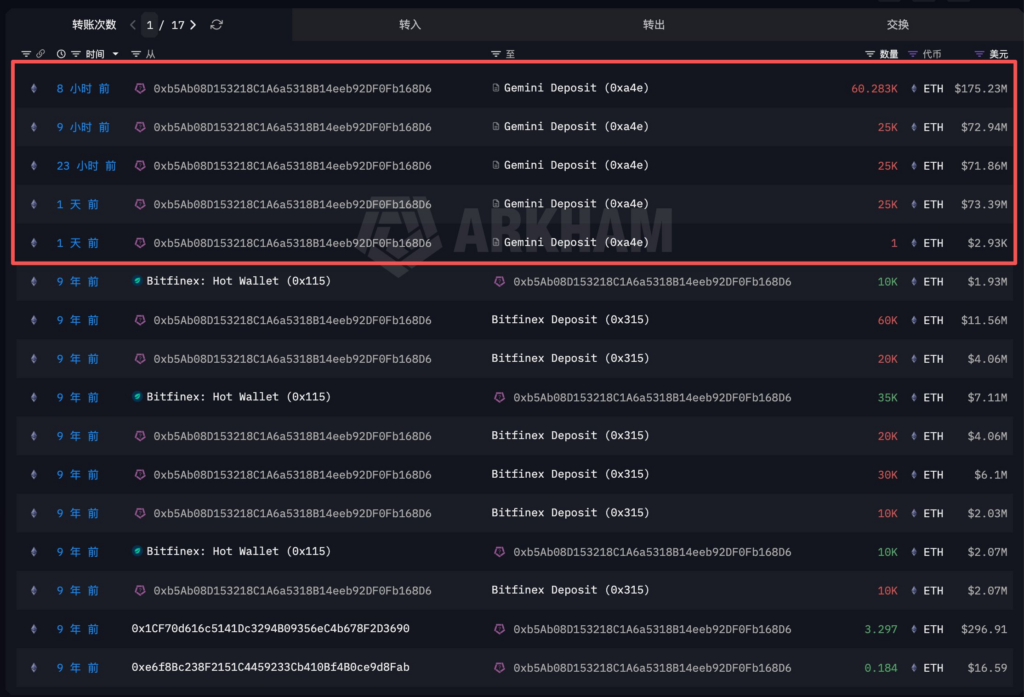The width and height of the screenshot is (1024, 697).
Task: Click the link icon in the header
Action: pos(40,54)
